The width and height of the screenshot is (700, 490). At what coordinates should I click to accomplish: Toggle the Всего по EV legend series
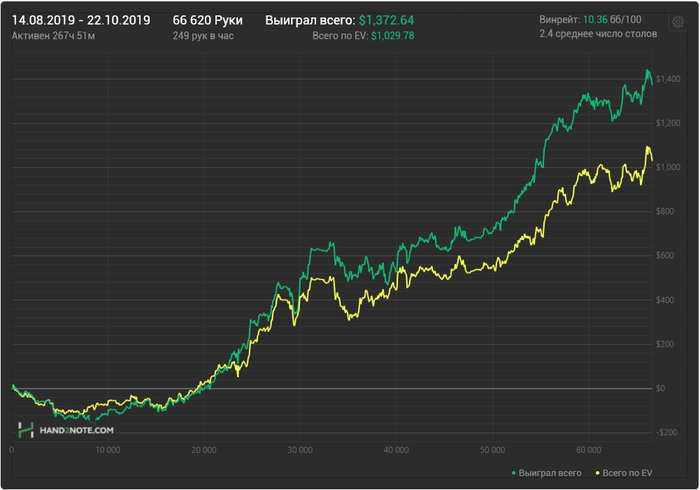[x=627, y=471]
